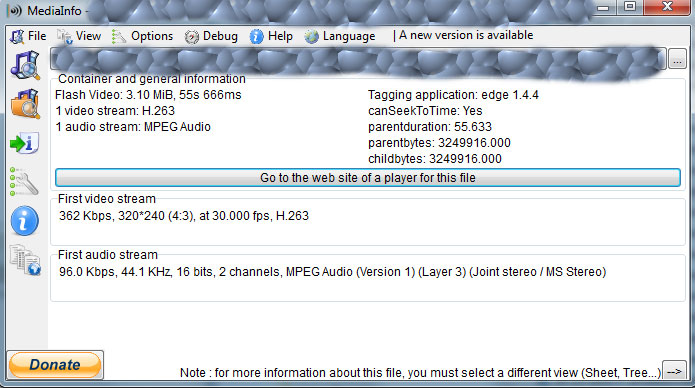Screen dimensions: 695x388
Task: Click the file path combo box
Action: point(358,59)
